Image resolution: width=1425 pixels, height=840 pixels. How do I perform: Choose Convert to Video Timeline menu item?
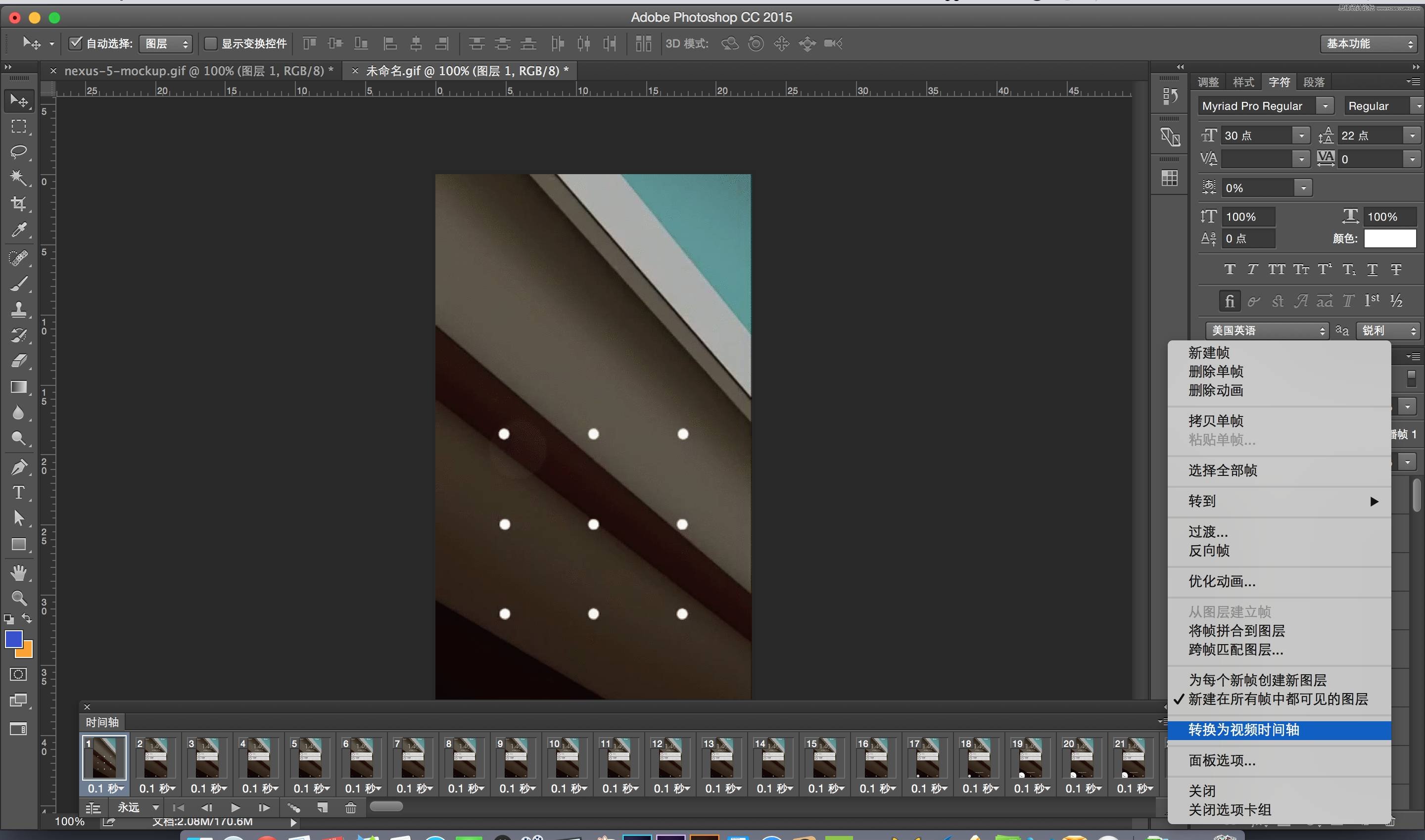[x=1279, y=730]
